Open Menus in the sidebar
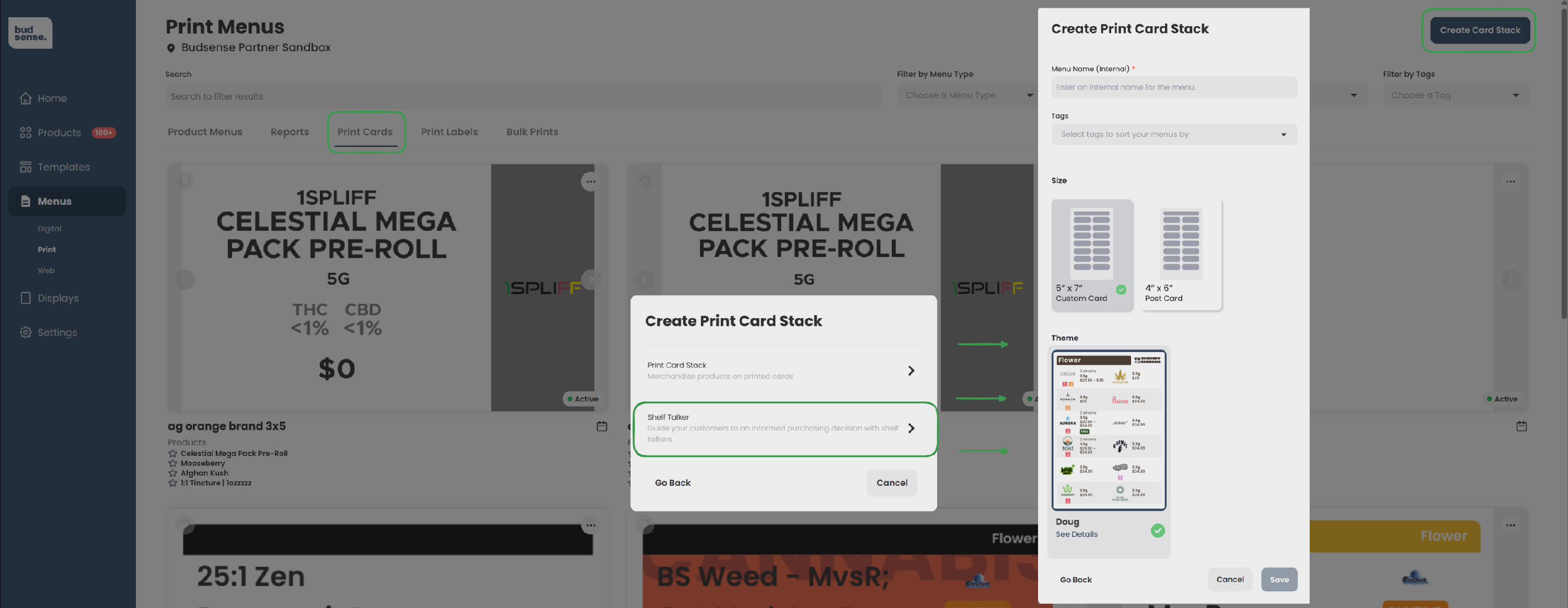The image size is (1568, 608). point(67,201)
